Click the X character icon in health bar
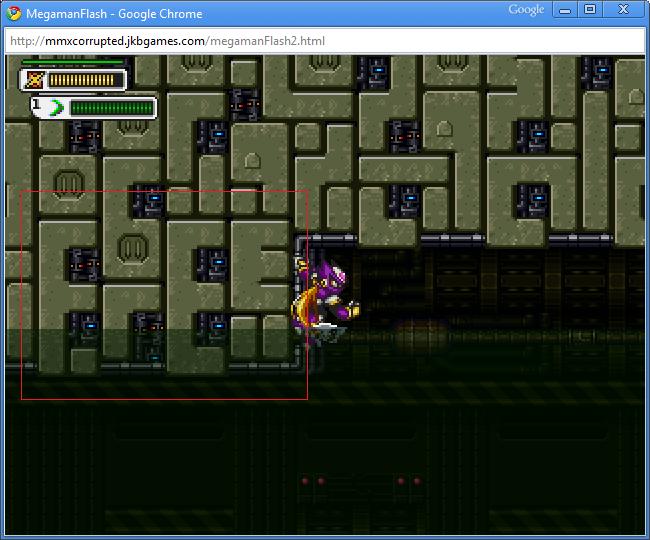Screen dimensions: 650x540 34,80
